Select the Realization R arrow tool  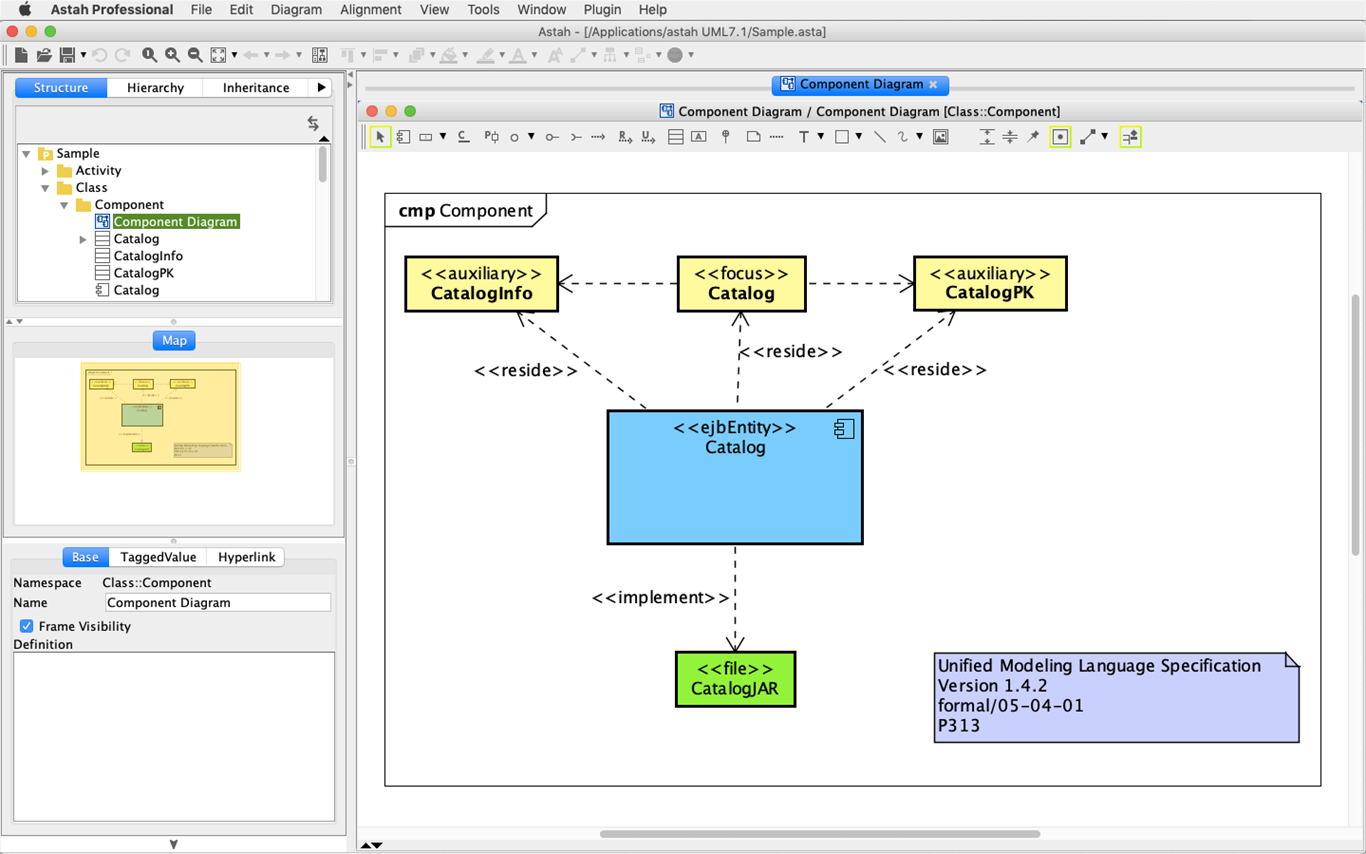click(625, 137)
